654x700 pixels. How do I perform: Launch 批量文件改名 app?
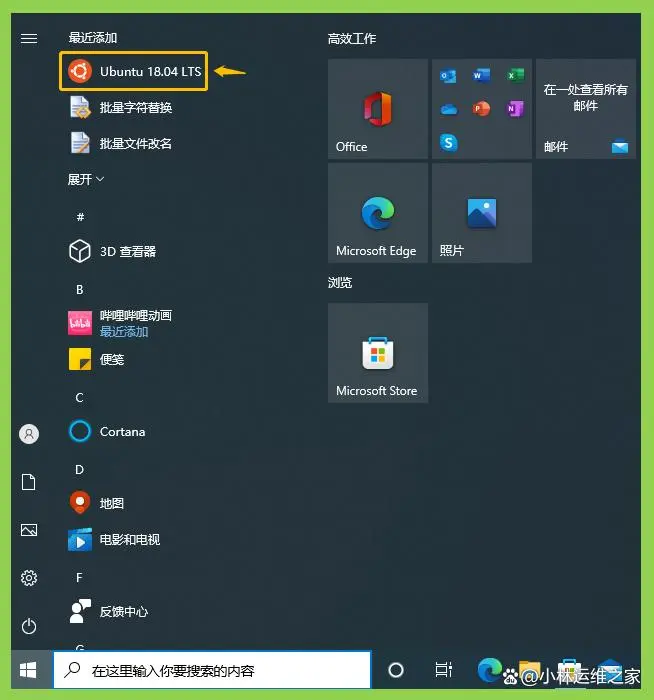click(121, 143)
